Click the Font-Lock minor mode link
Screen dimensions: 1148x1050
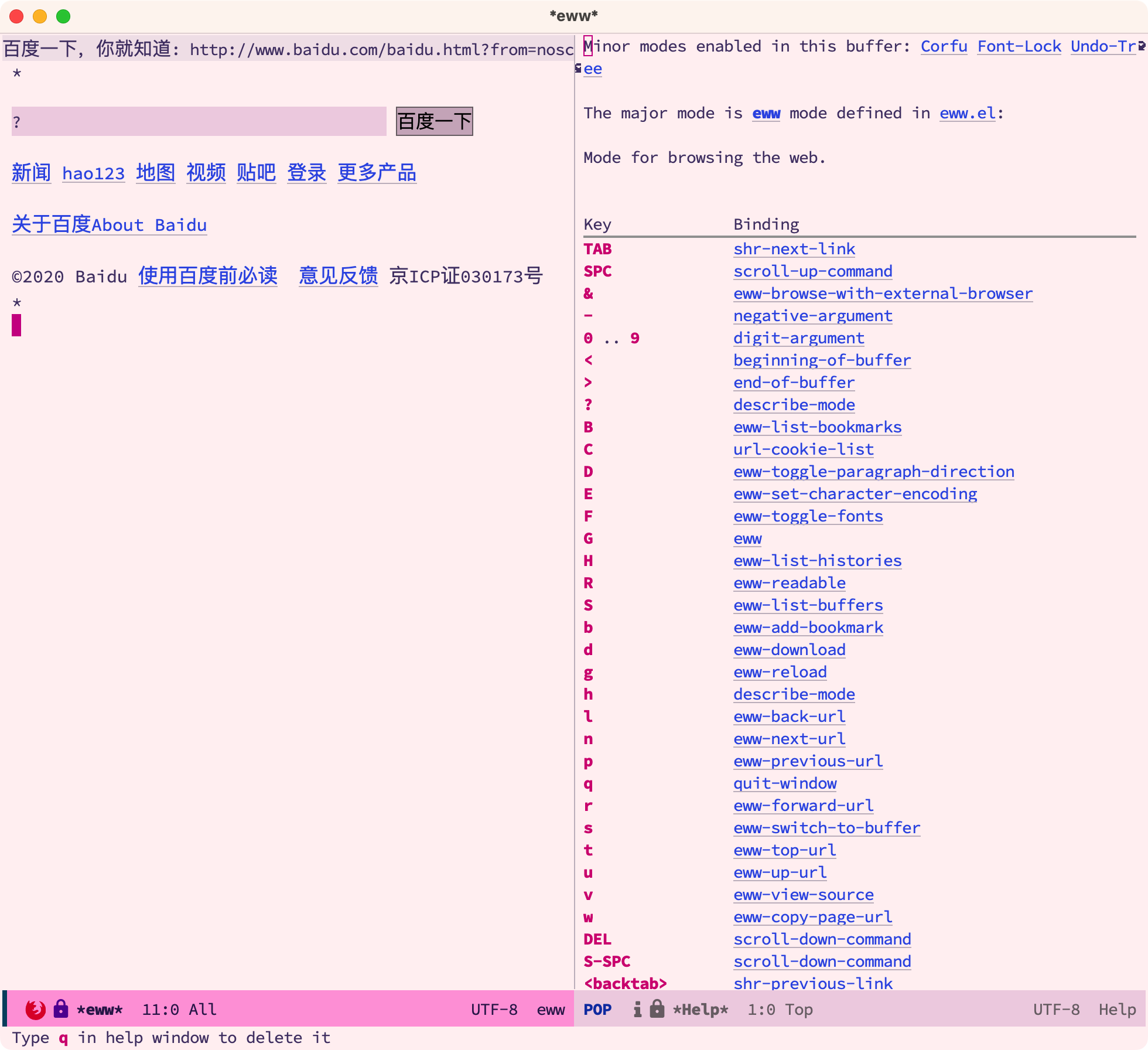click(x=1020, y=46)
